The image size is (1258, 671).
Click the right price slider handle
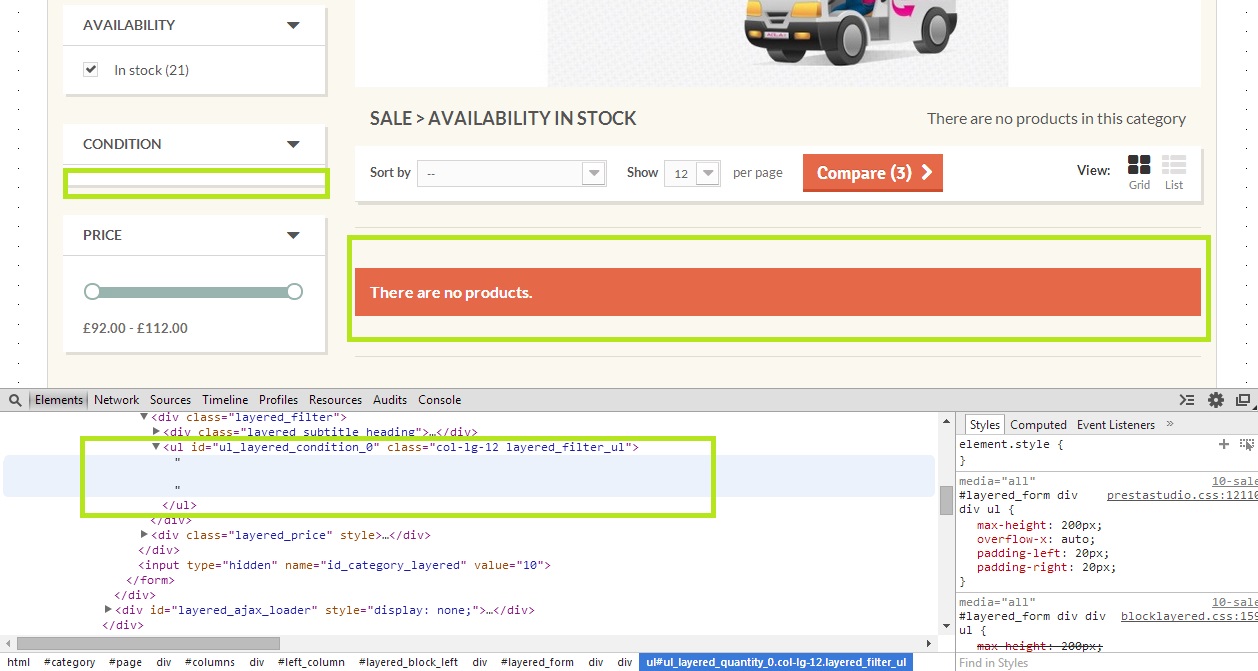pyautogui.click(x=294, y=292)
